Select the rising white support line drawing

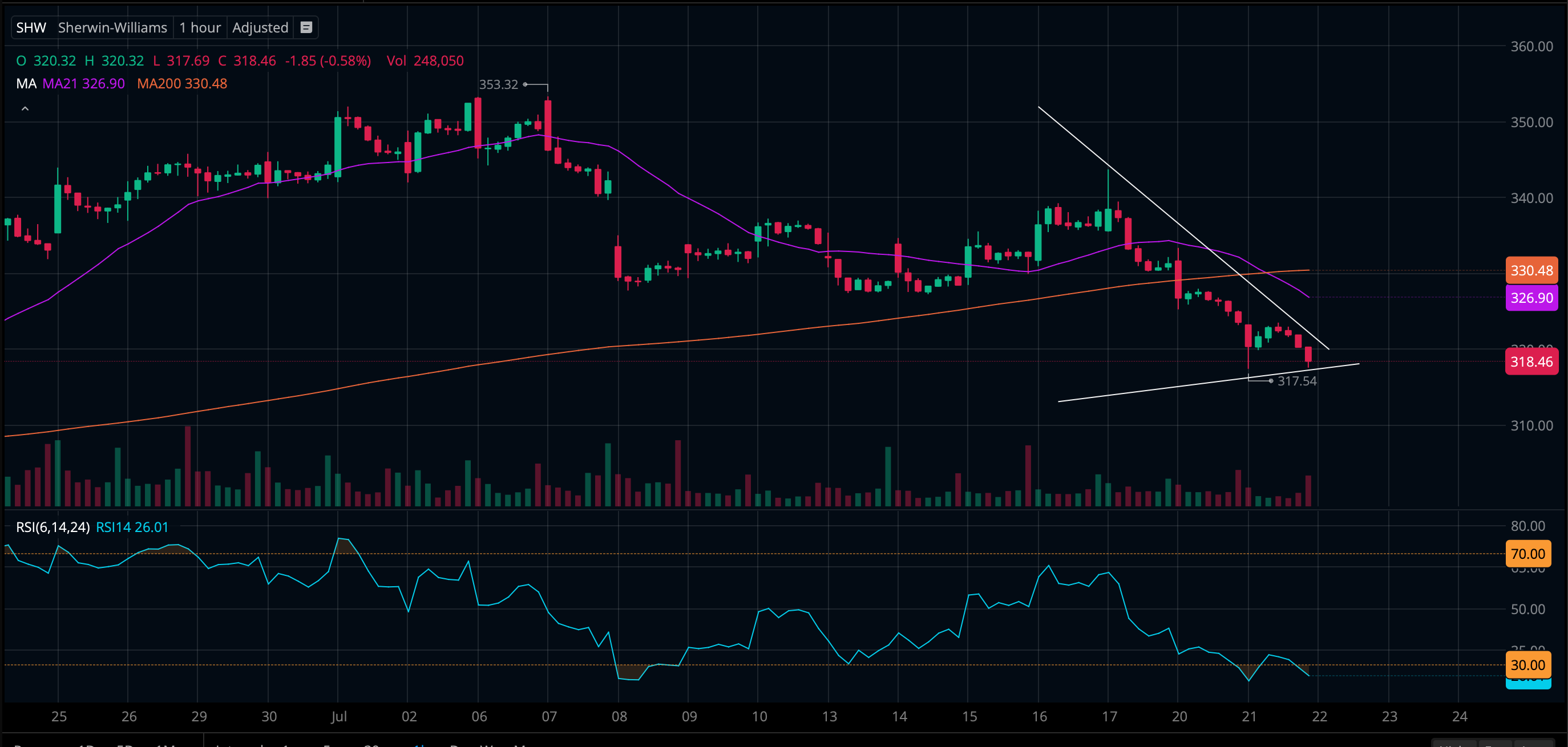tap(1209, 383)
